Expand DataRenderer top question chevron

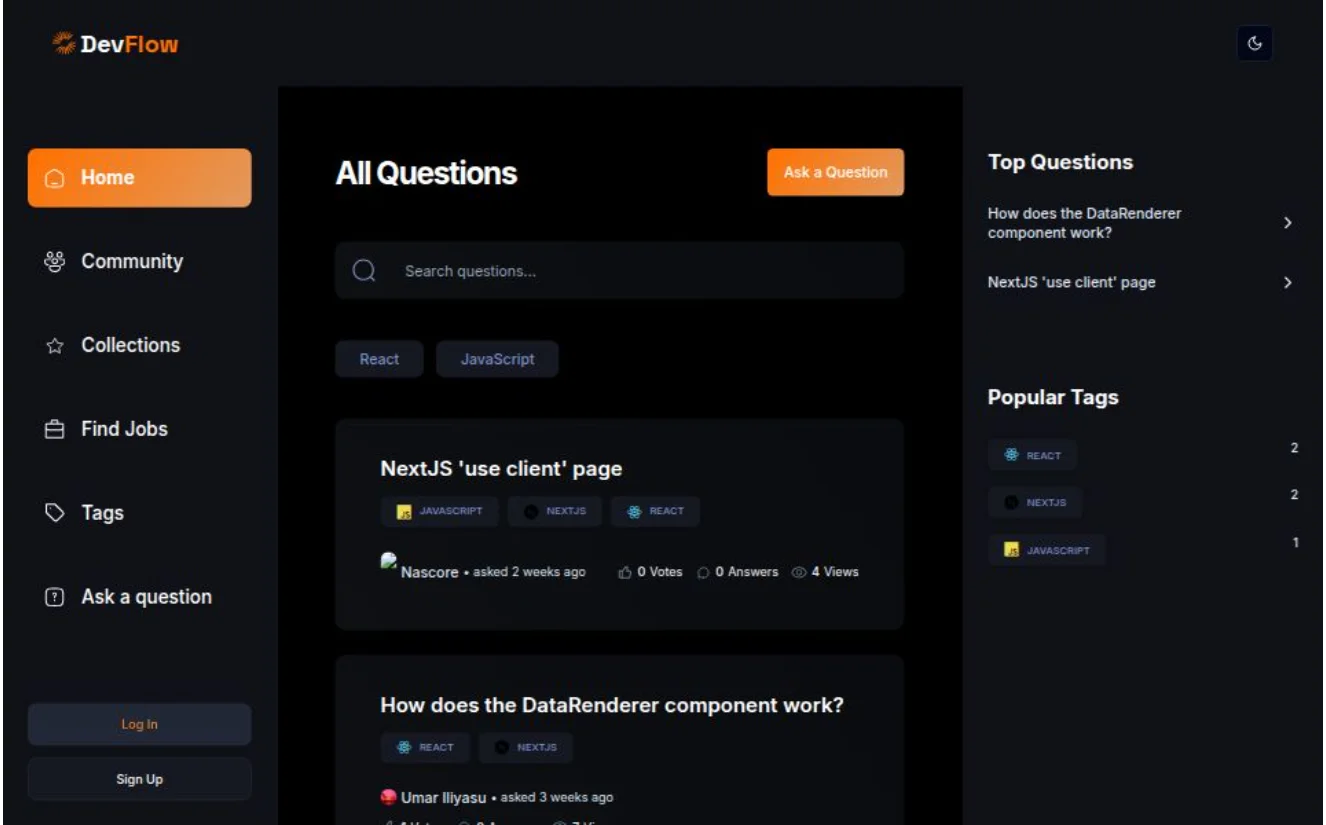click(1287, 223)
